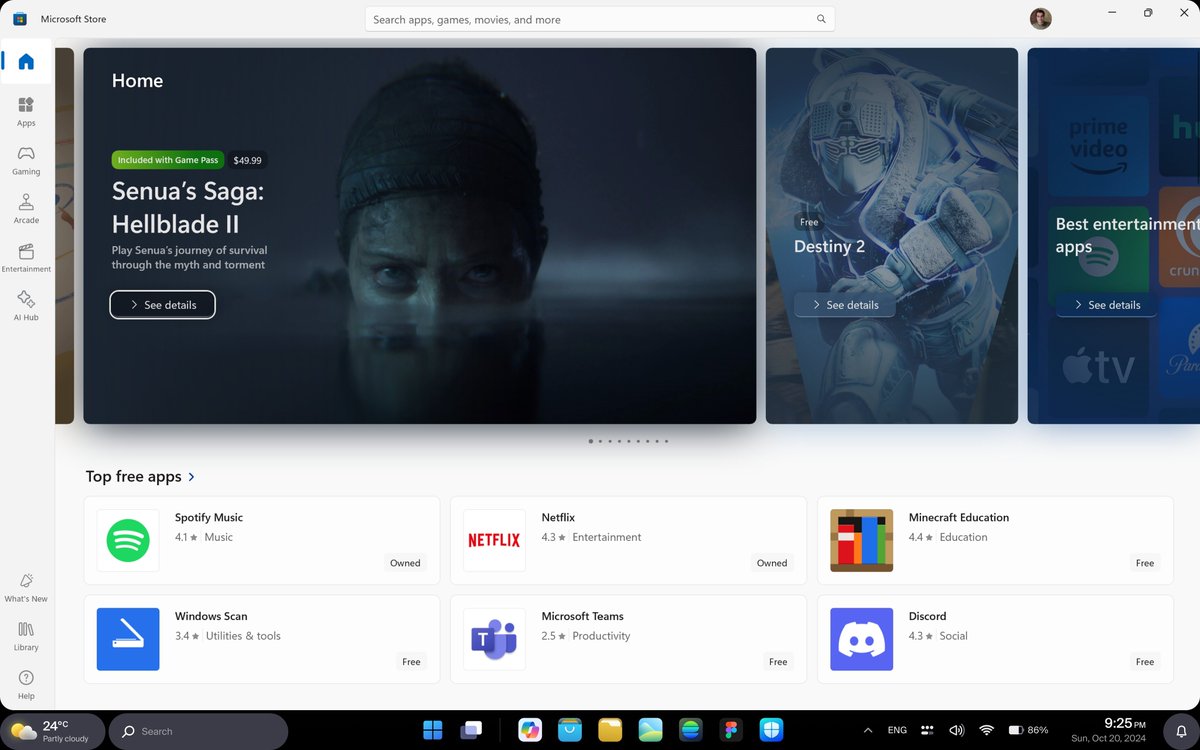This screenshot has height=750, width=1200.
Task: Open the ENG language switcher
Action: pyautogui.click(x=896, y=730)
